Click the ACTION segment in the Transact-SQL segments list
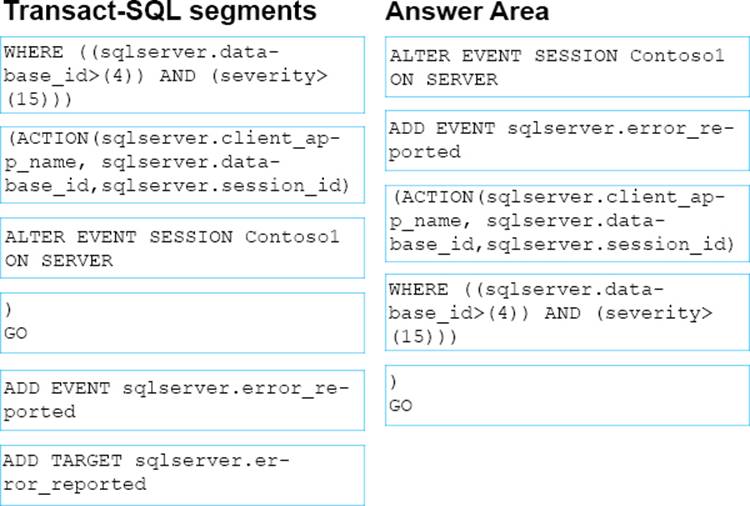Viewport: 750px width, 506px height. pyautogui.click(x=182, y=161)
